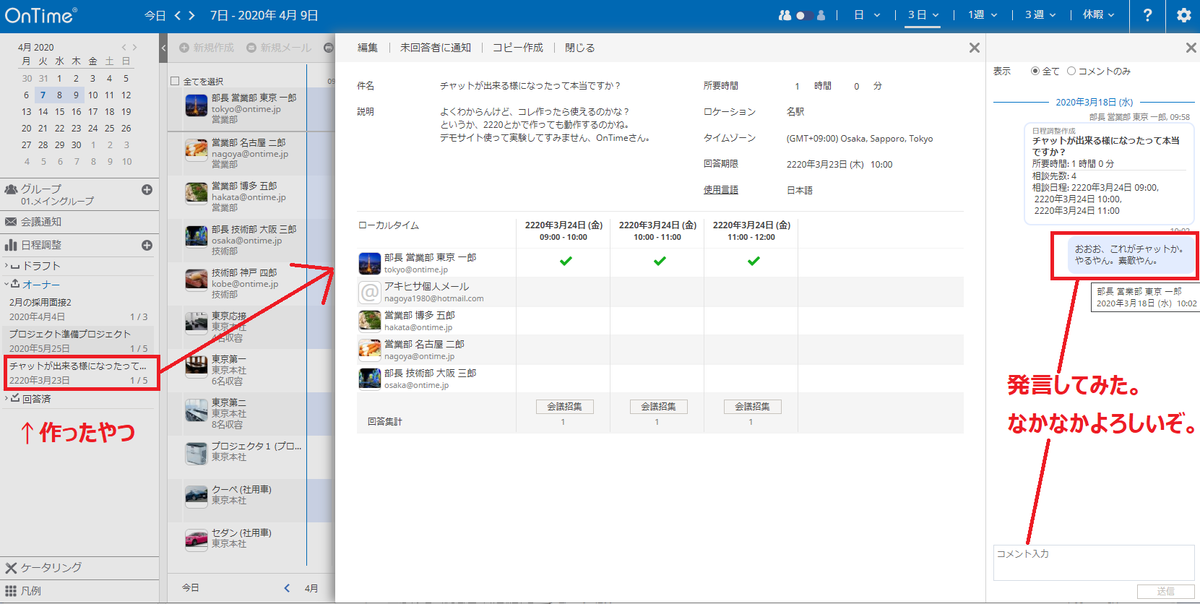Check the 全てを選択 checkbox
Screen dimensions: 1200x604
(175, 80)
